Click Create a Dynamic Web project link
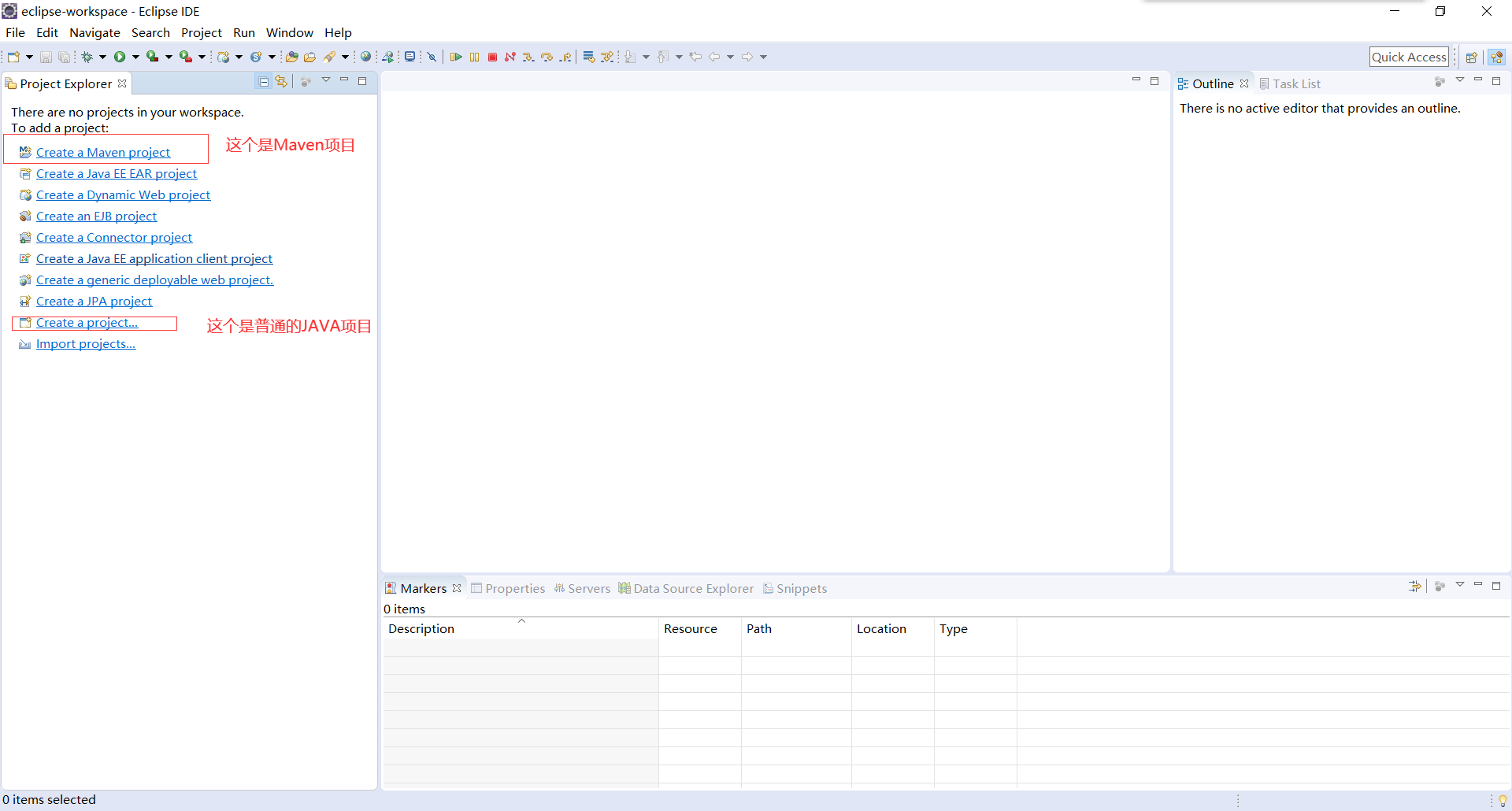 click(123, 194)
